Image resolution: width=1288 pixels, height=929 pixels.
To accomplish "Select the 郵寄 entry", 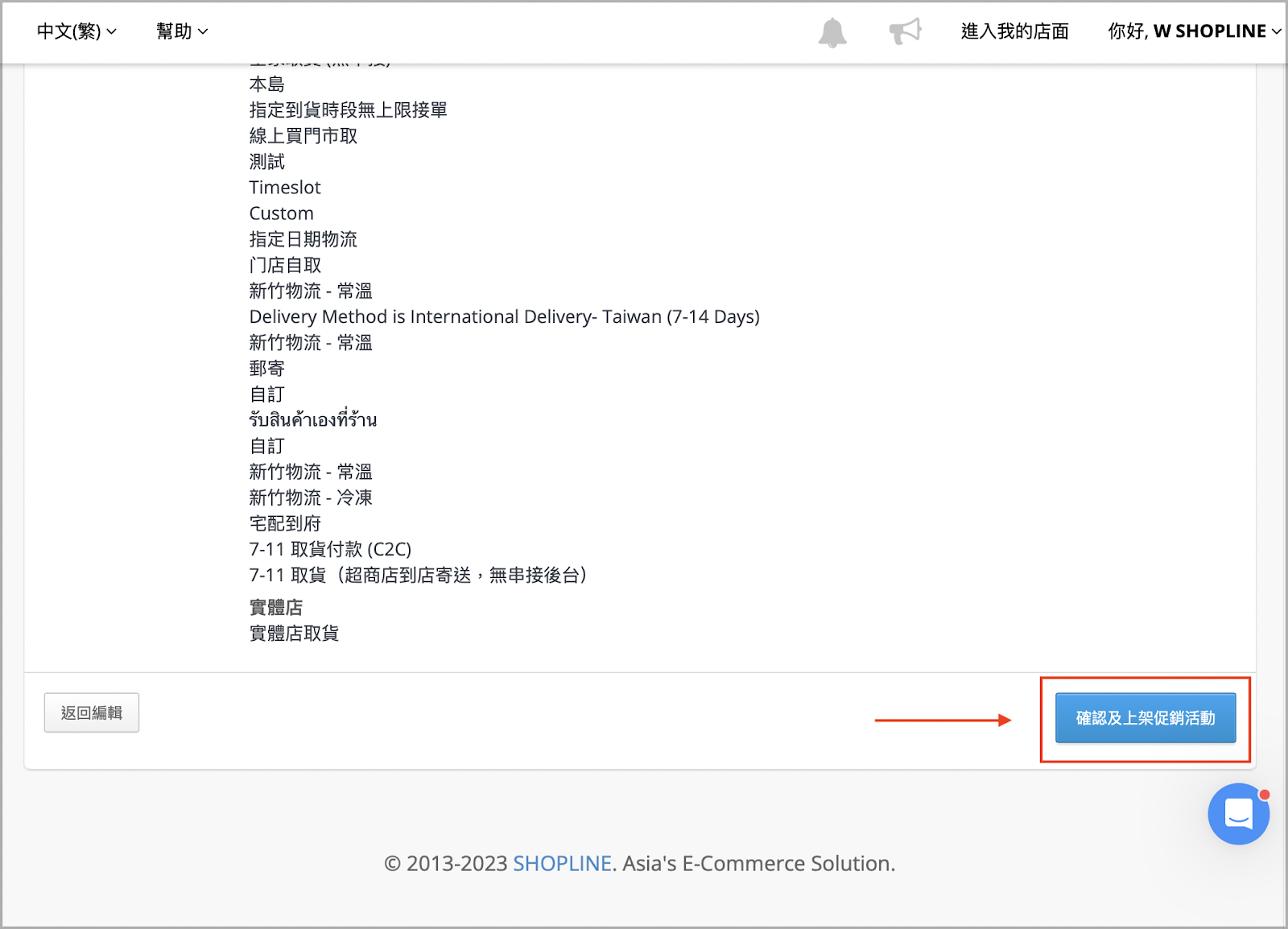I will [267, 368].
